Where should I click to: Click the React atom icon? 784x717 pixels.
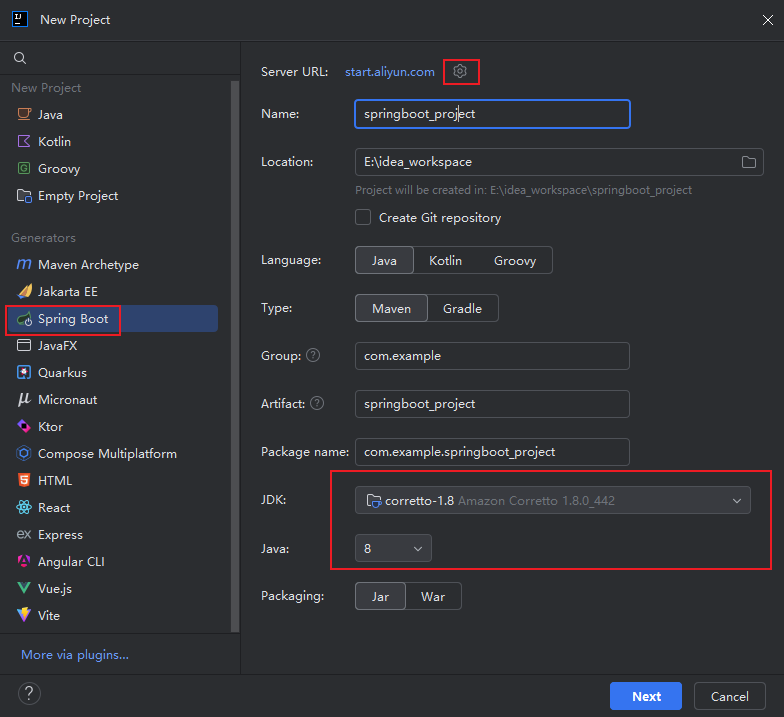(24, 507)
